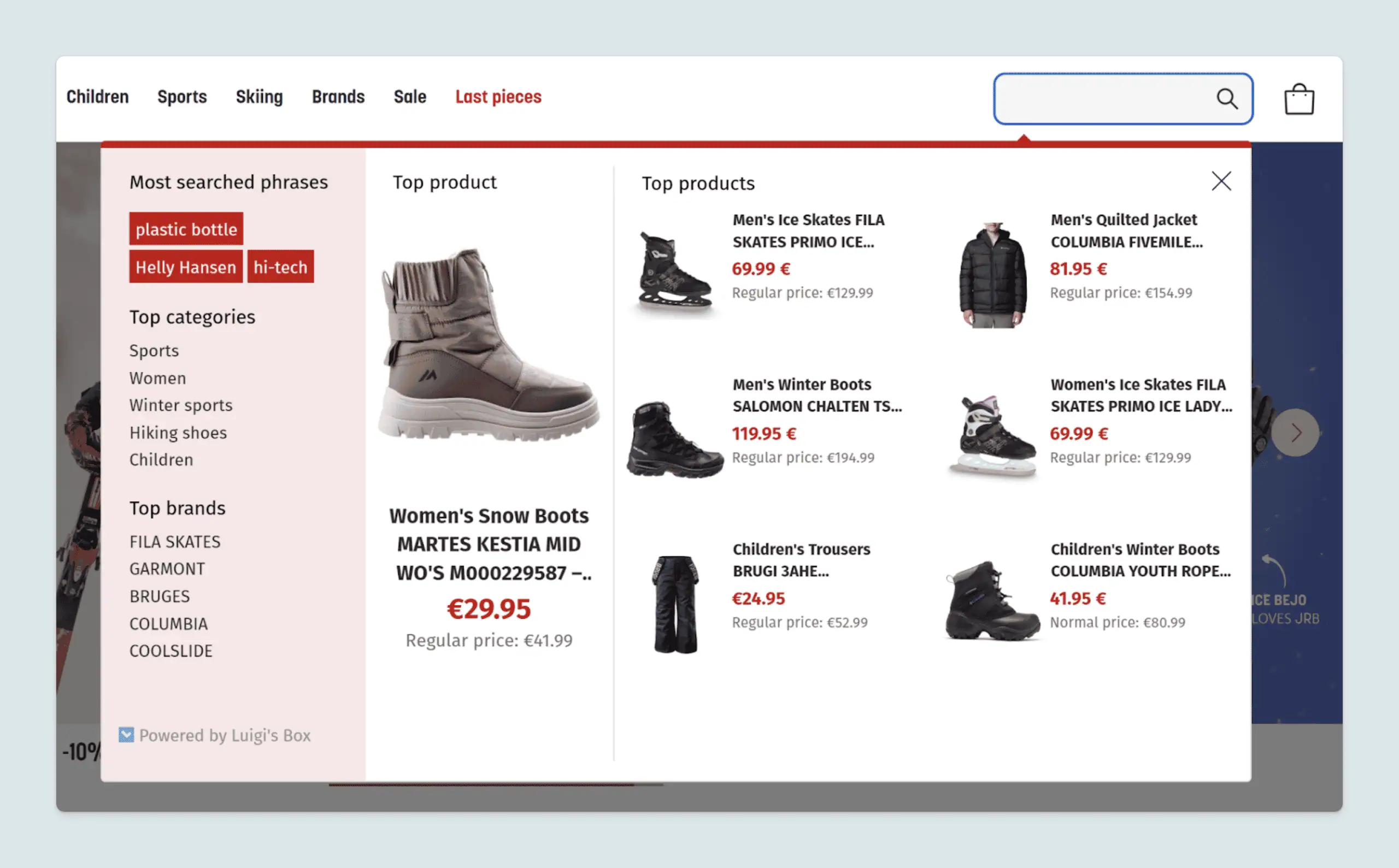Click 'Regular price: €154.99' text
1399x868 pixels.
(x=1121, y=293)
